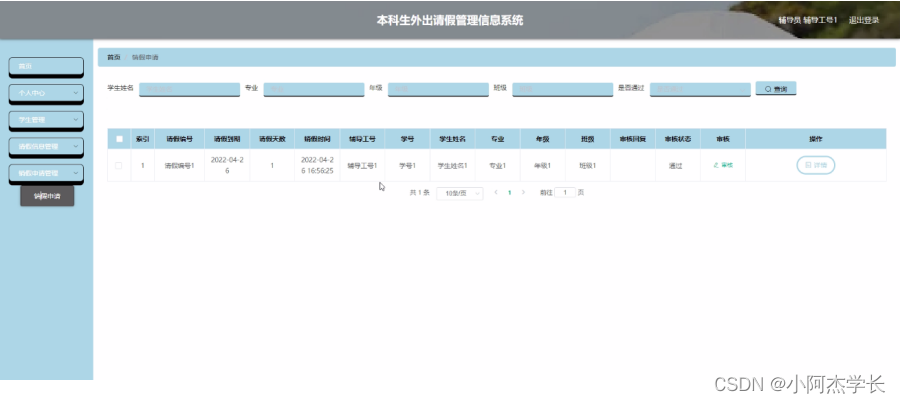Click the 索引 column header
The height and width of the screenshot is (403, 901).
[x=143, y=139]
